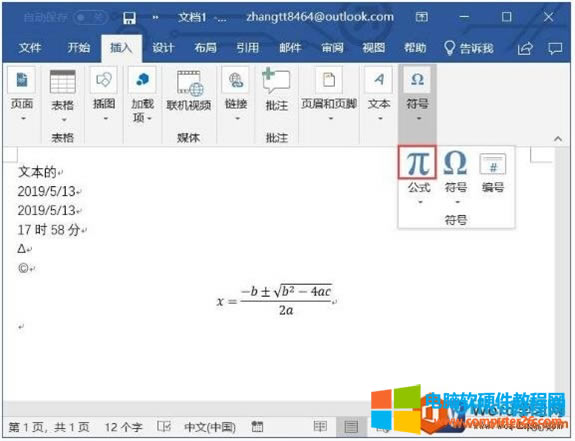Click the quadratic formula equation in document

[x=275, y=299]
